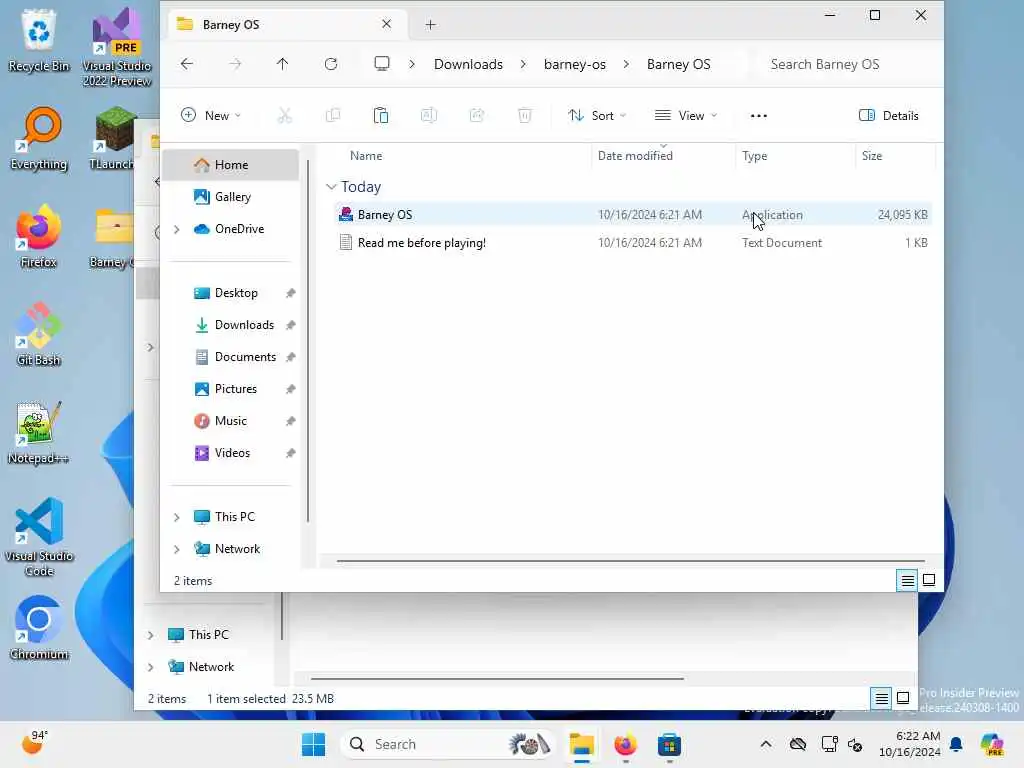Click the chevron after barney-os in address bar

click(626, 64)
